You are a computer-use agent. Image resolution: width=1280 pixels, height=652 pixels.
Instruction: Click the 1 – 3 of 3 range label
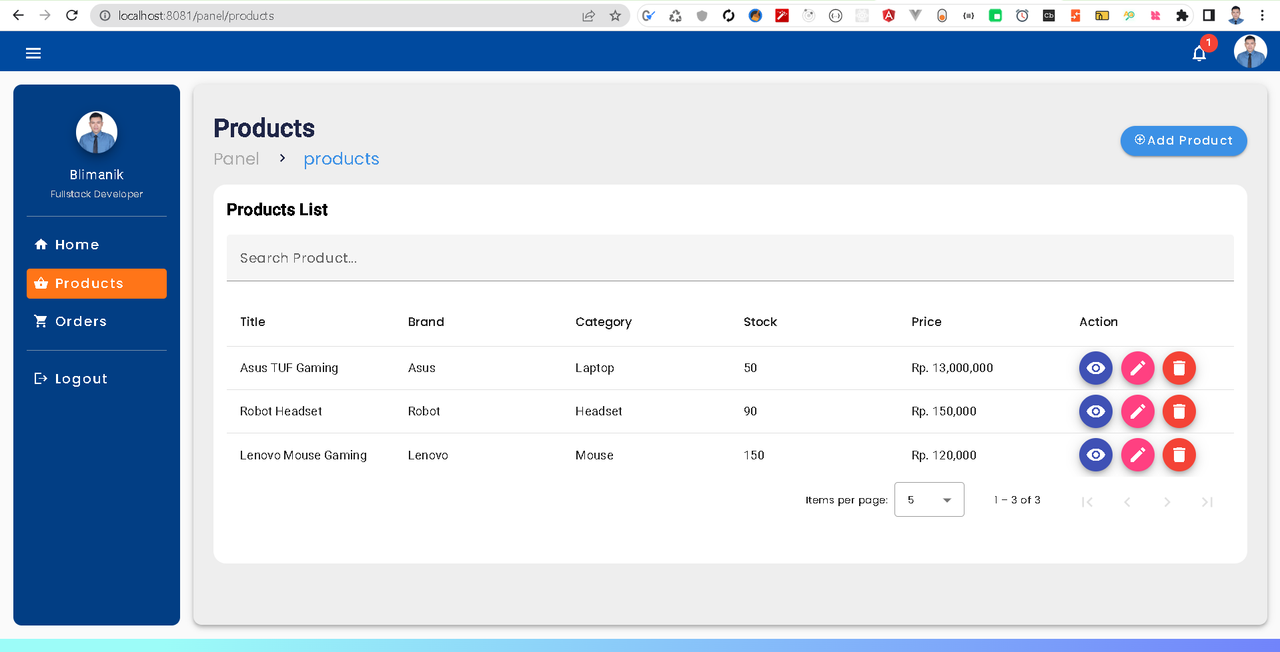(1017, 500)
